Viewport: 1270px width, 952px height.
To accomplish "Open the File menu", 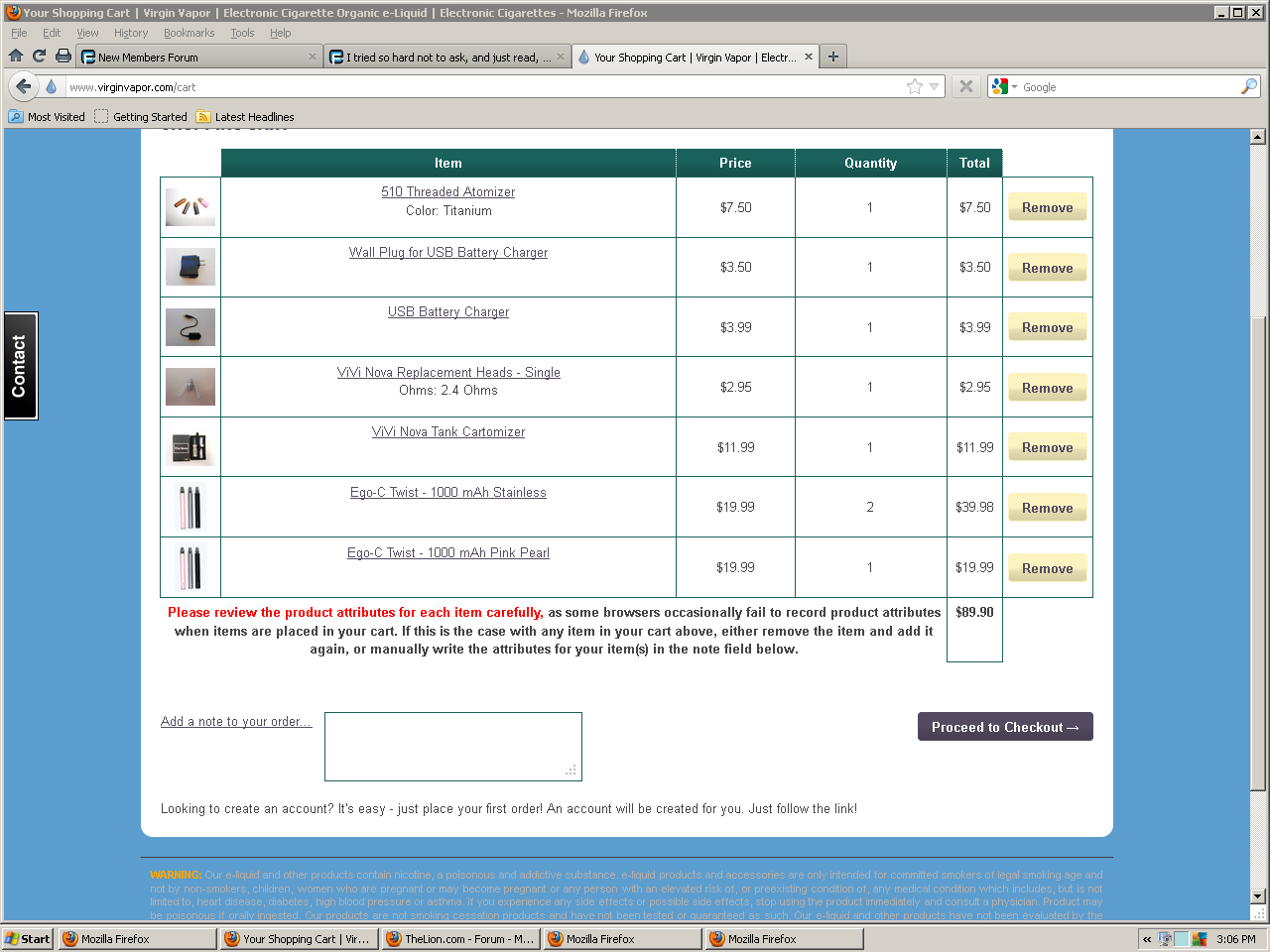I will [19, 33].
